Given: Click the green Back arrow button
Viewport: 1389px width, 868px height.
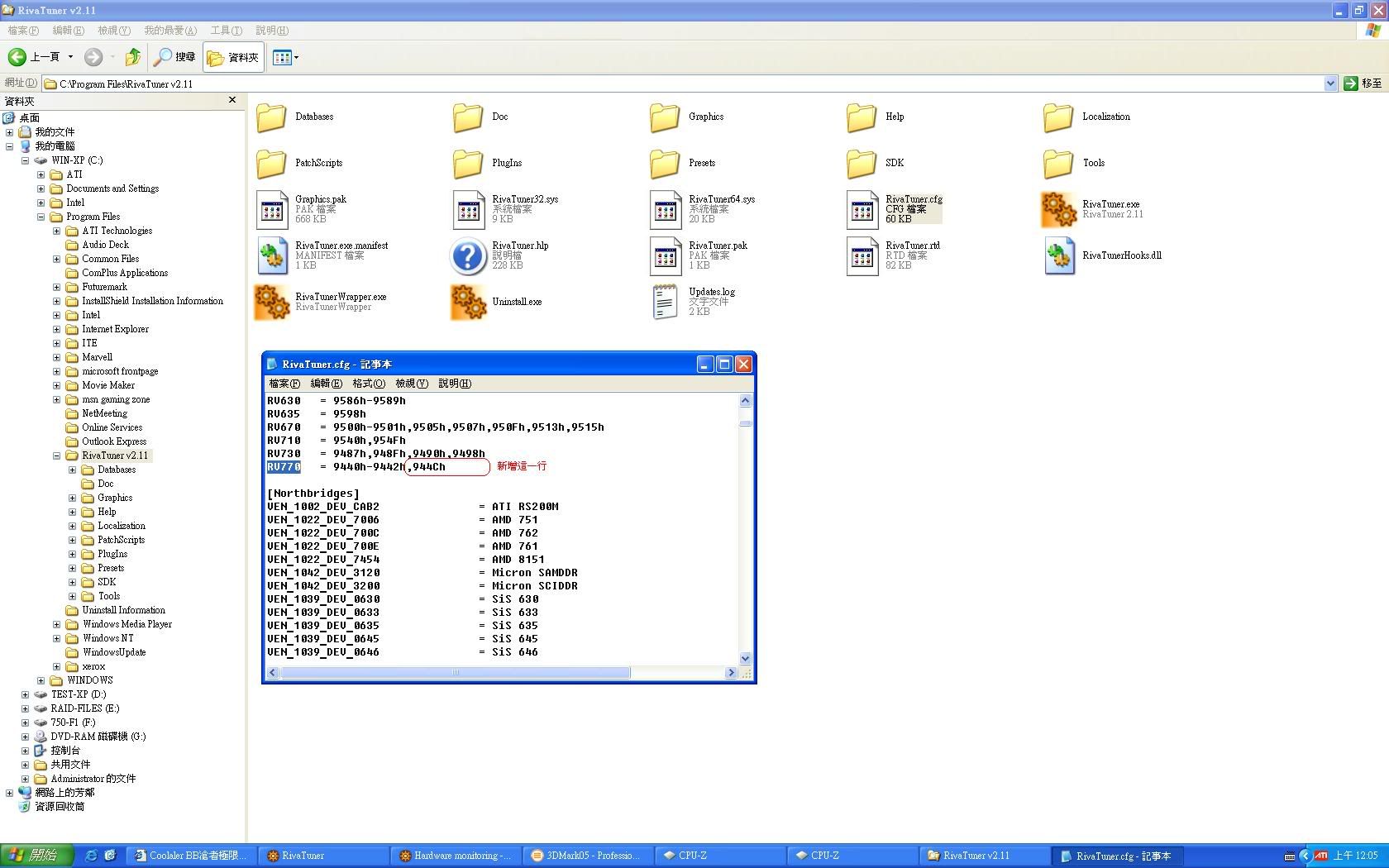Looking at the screenshot, I should [17, 57].
